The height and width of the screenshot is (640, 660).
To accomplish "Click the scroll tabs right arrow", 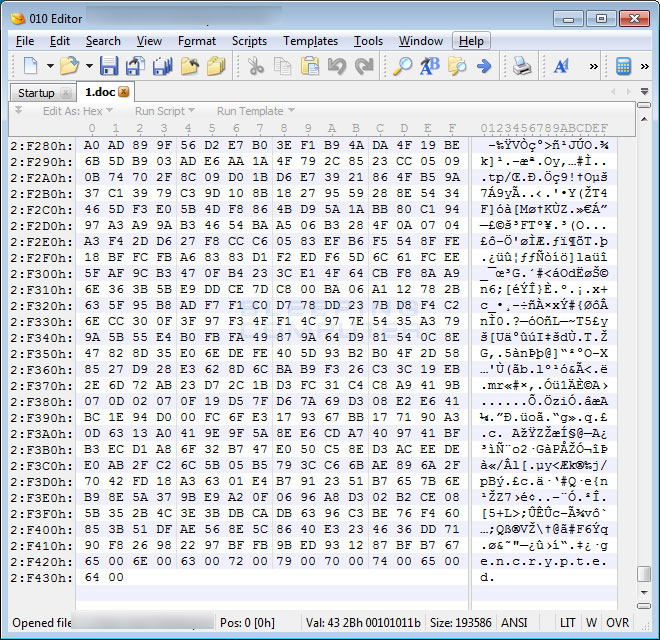I will pos(628,91).
